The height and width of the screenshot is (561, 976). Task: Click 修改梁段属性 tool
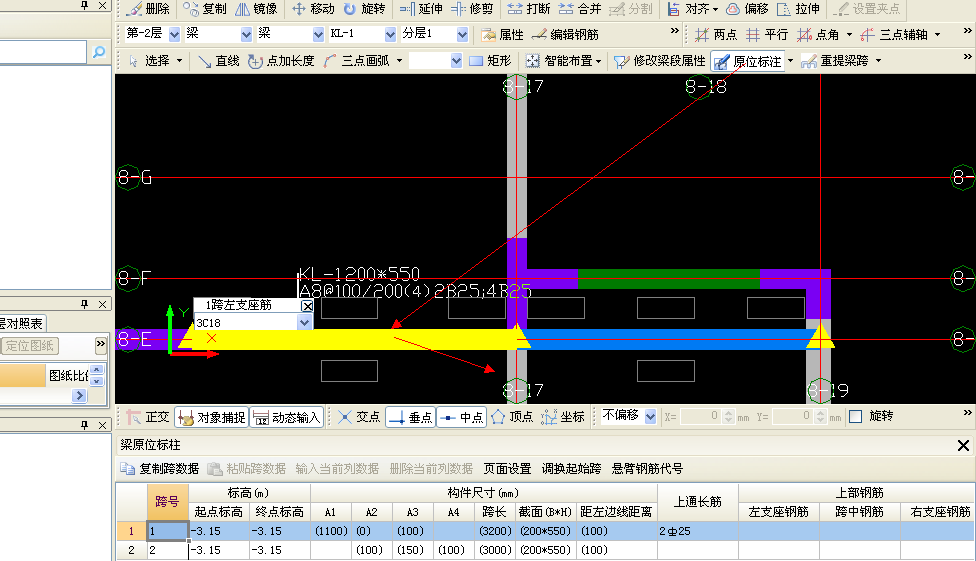[660, 61]
